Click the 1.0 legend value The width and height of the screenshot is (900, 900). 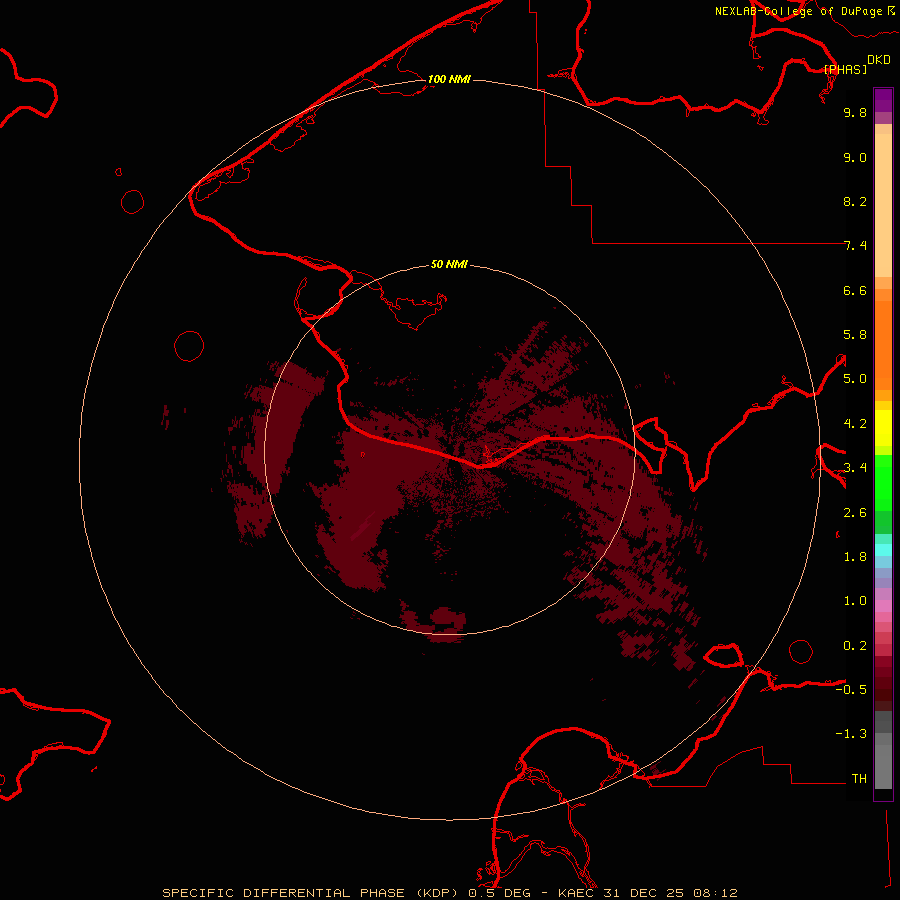[855, 601]
